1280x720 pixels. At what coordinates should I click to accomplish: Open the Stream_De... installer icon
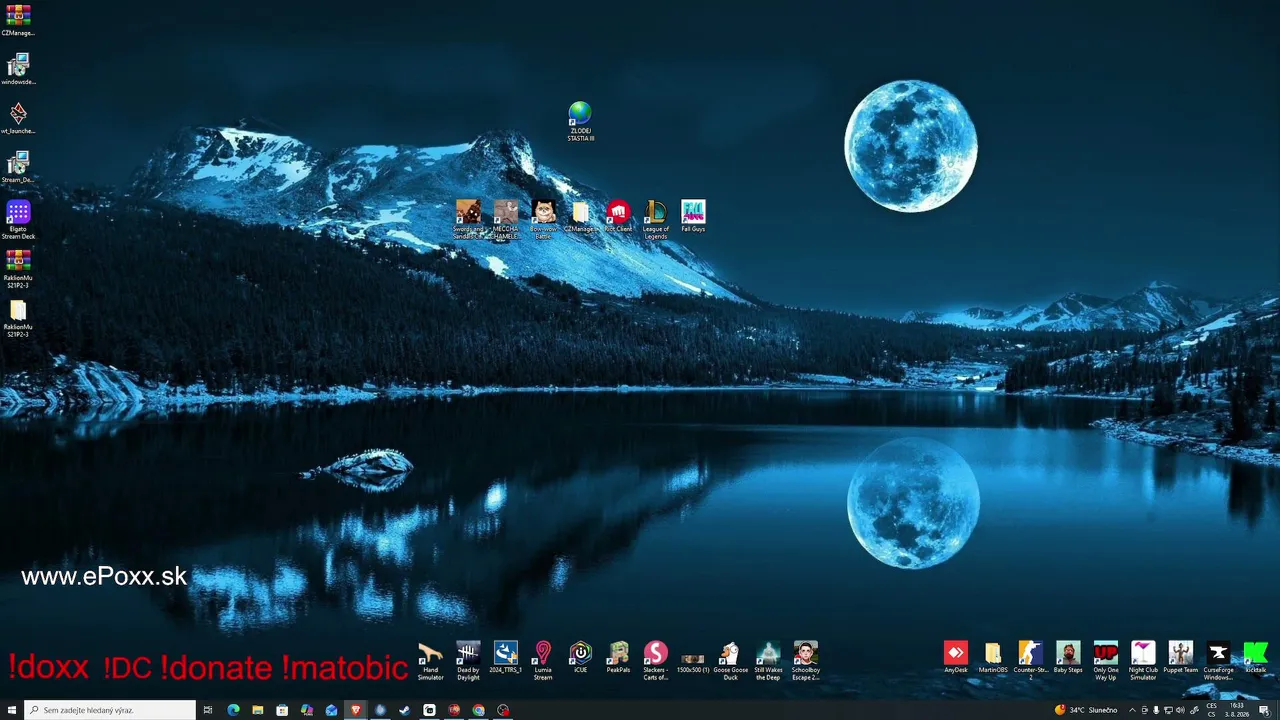pos(18,167)
